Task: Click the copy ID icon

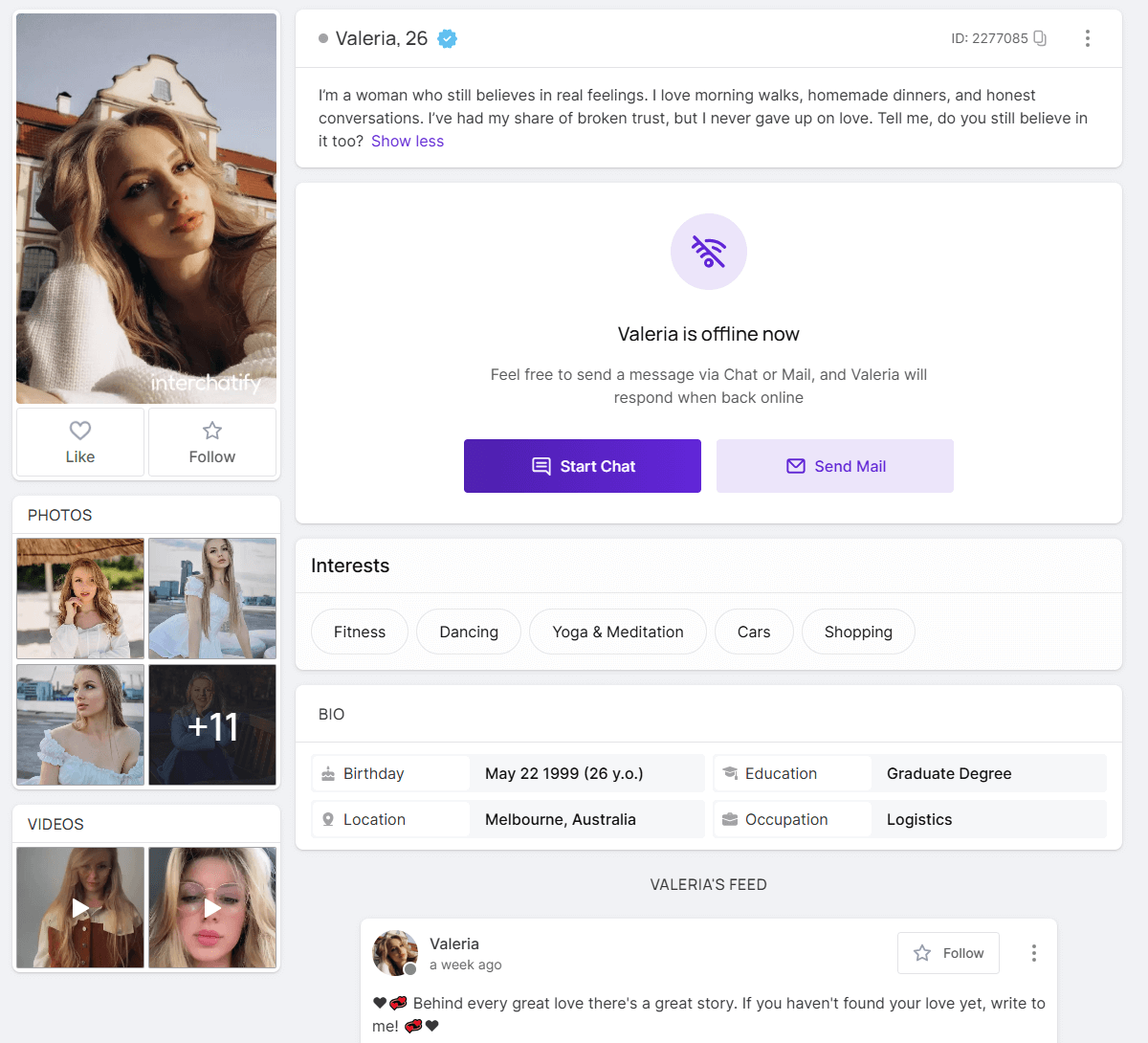Action: [x=1040, y=38]
